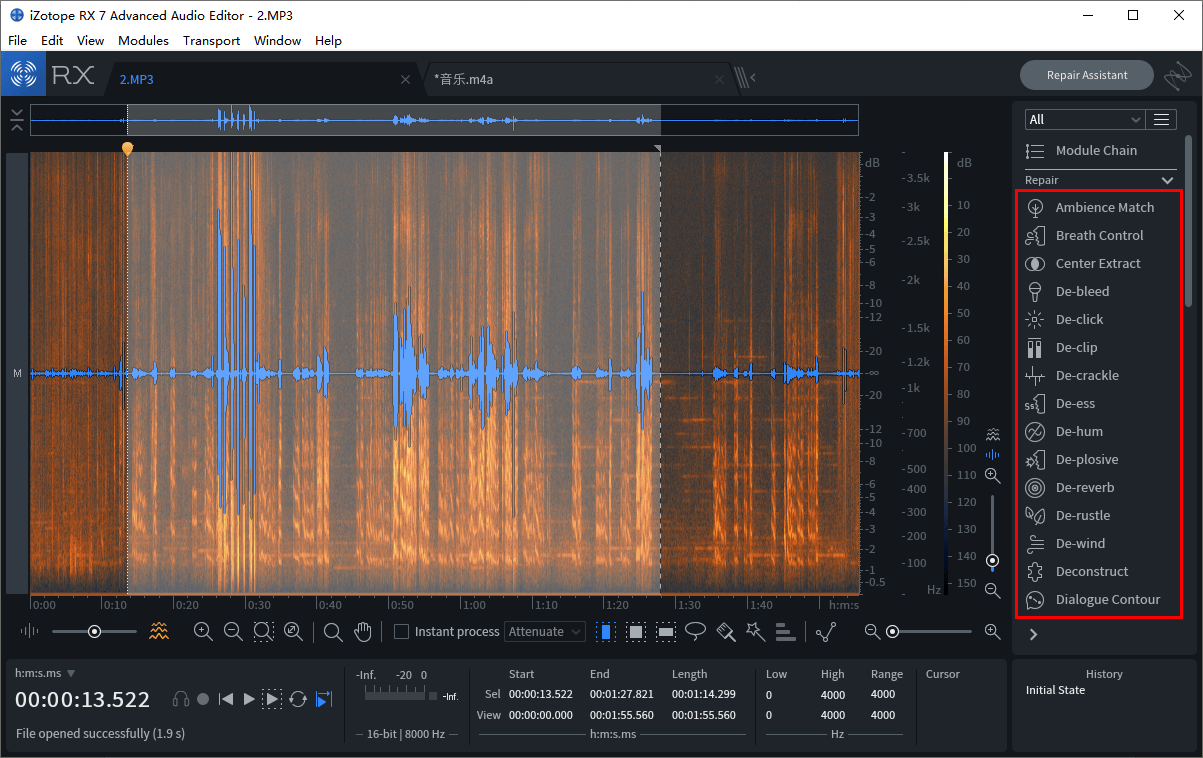Select the harmonics selection tool
The width and height of the screenshot is (1203, 758).
(x=785, y=631)
